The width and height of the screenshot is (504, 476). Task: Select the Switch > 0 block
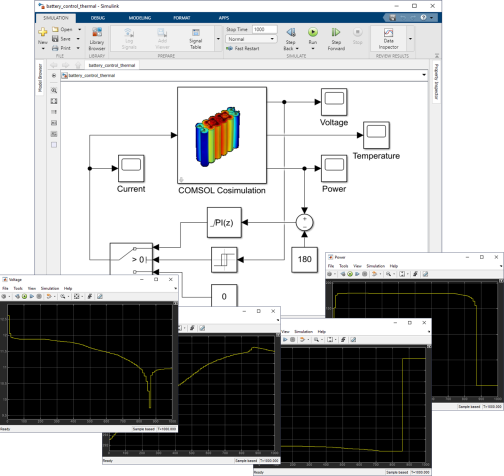(131, 259)
